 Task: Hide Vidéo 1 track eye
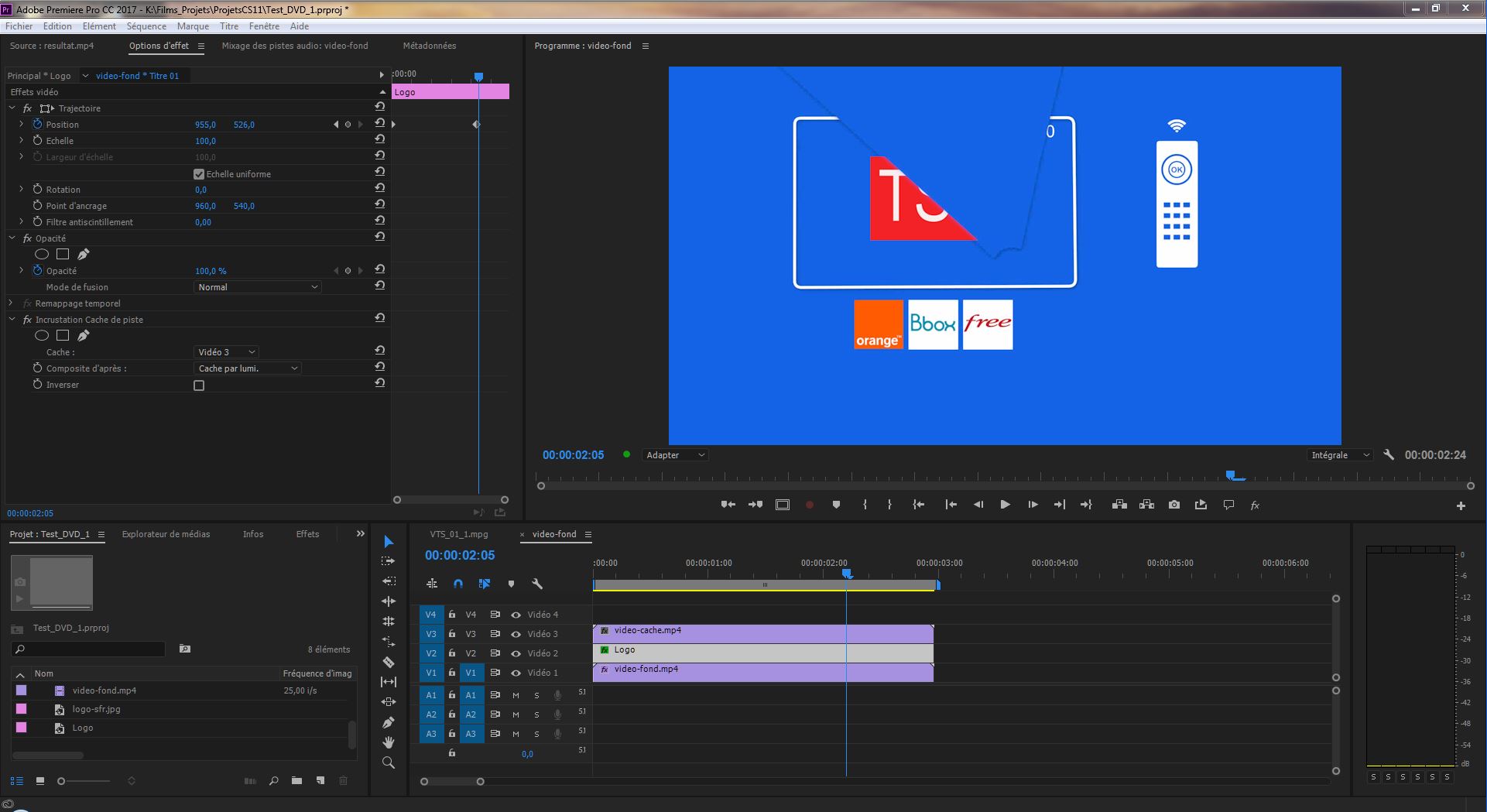tap(516, 673)
